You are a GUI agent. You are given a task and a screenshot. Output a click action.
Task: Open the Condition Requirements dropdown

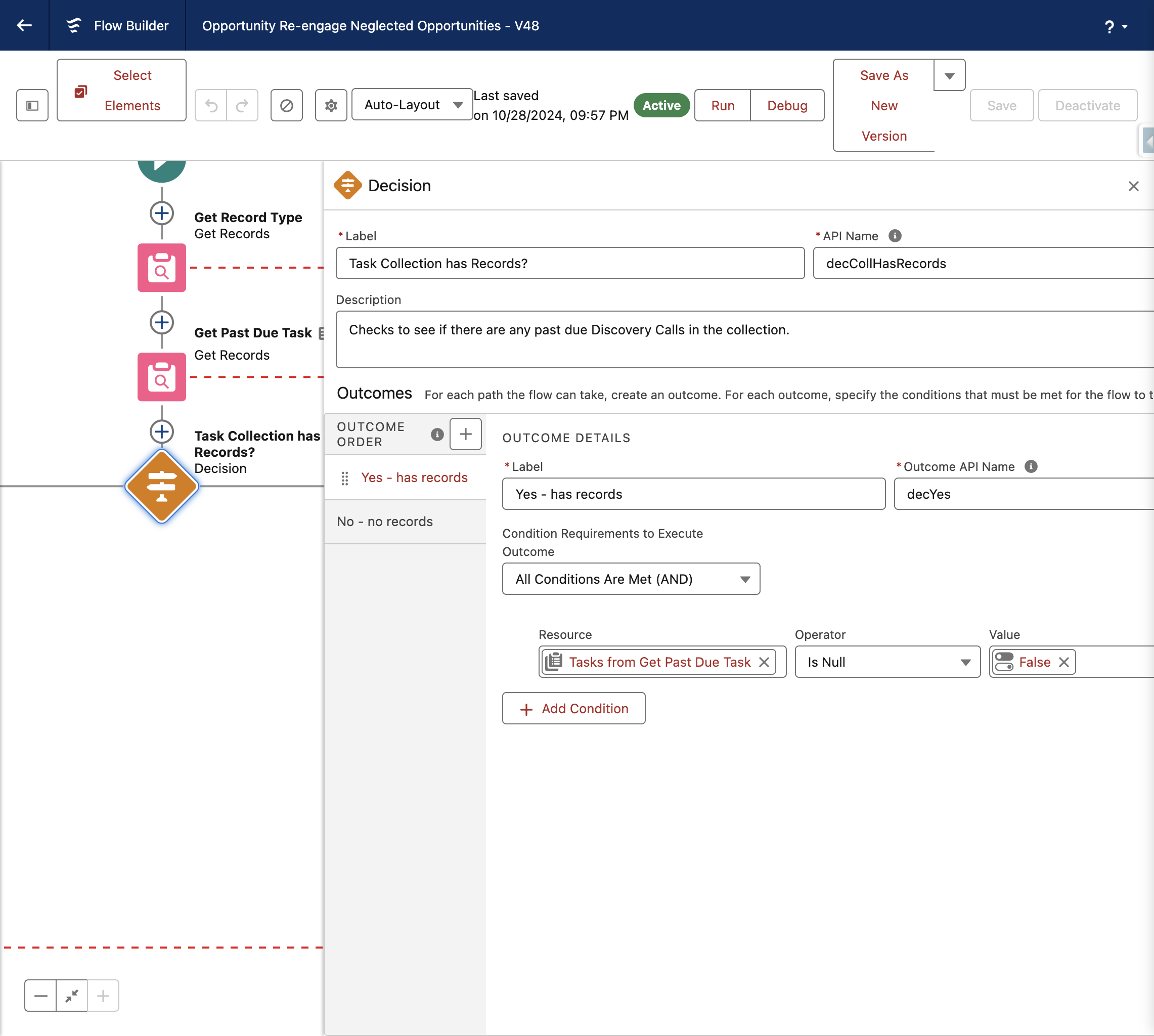pos(631,579)
